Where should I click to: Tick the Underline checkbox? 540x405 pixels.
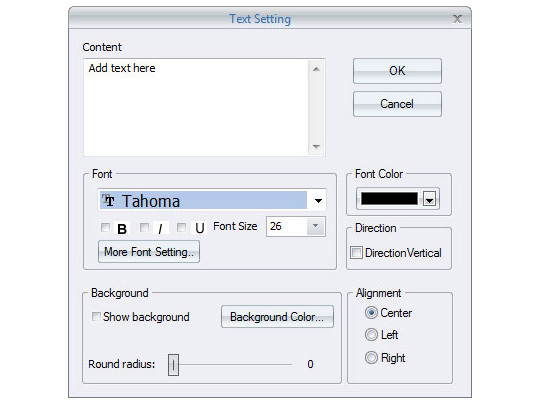(181, 227)
